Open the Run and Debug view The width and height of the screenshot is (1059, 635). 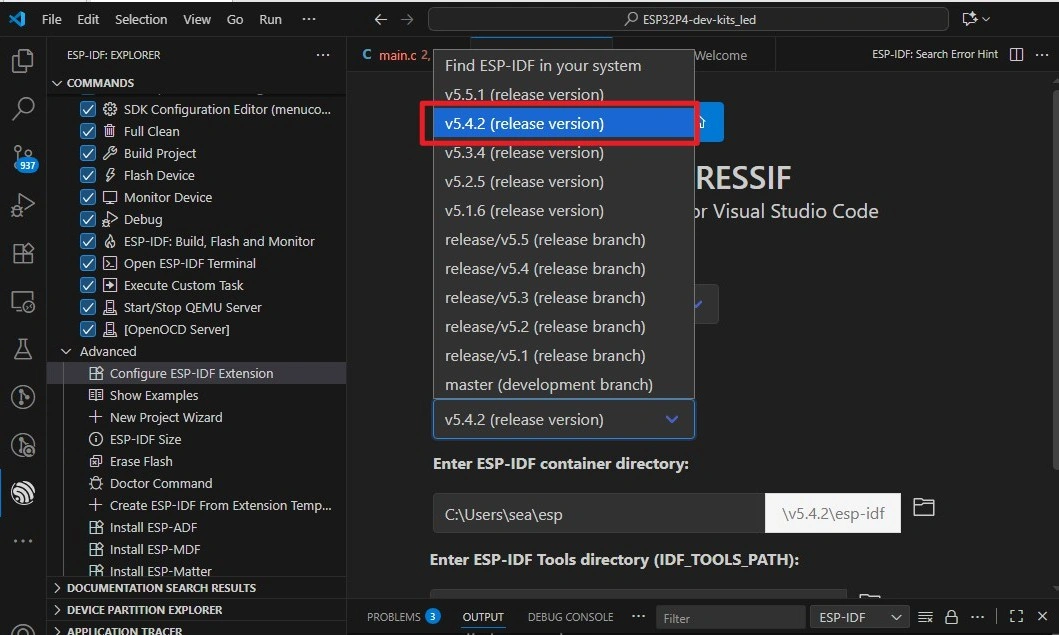[22, 205]
